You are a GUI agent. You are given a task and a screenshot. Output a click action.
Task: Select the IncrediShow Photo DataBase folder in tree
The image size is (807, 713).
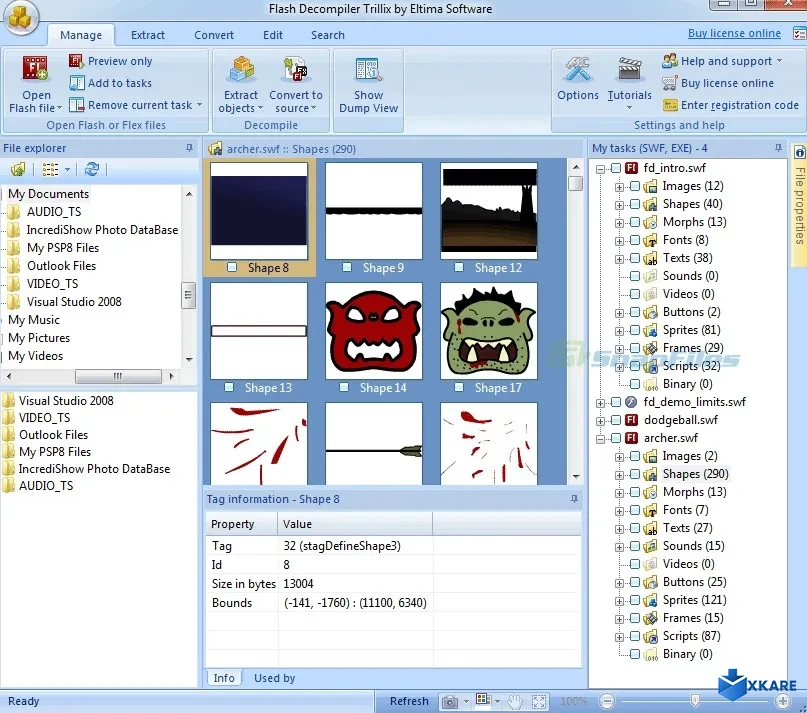coord(102,230)
